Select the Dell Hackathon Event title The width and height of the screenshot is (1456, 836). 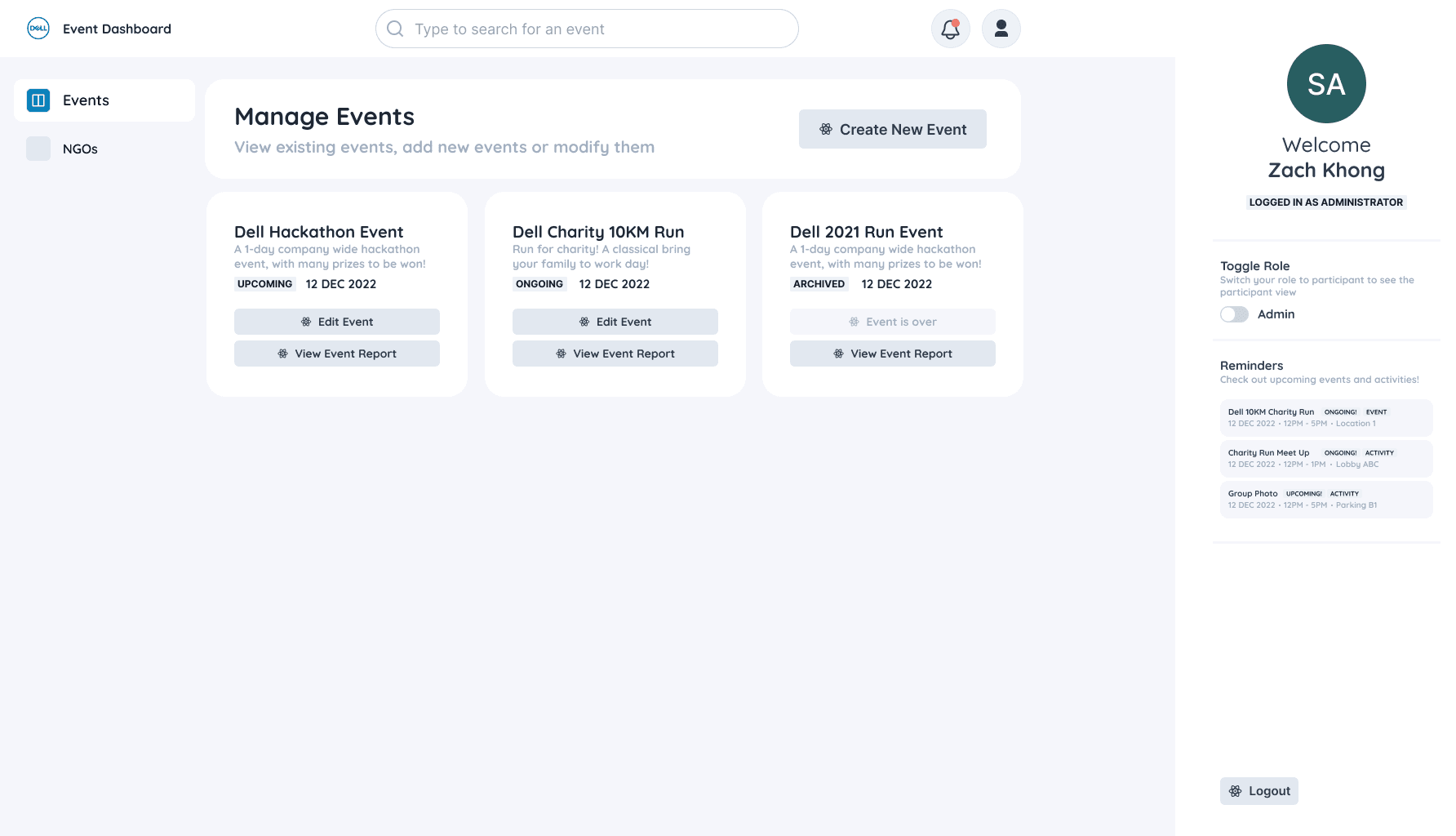click(319, 232)
